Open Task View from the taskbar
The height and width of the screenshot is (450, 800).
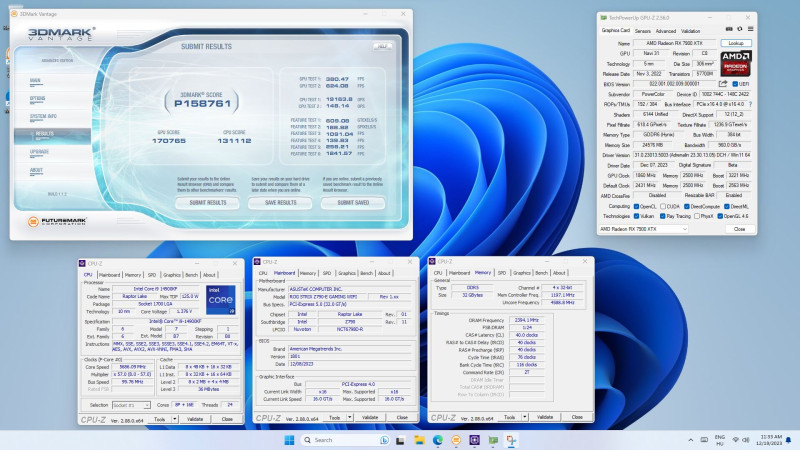(x=401, y=440)
